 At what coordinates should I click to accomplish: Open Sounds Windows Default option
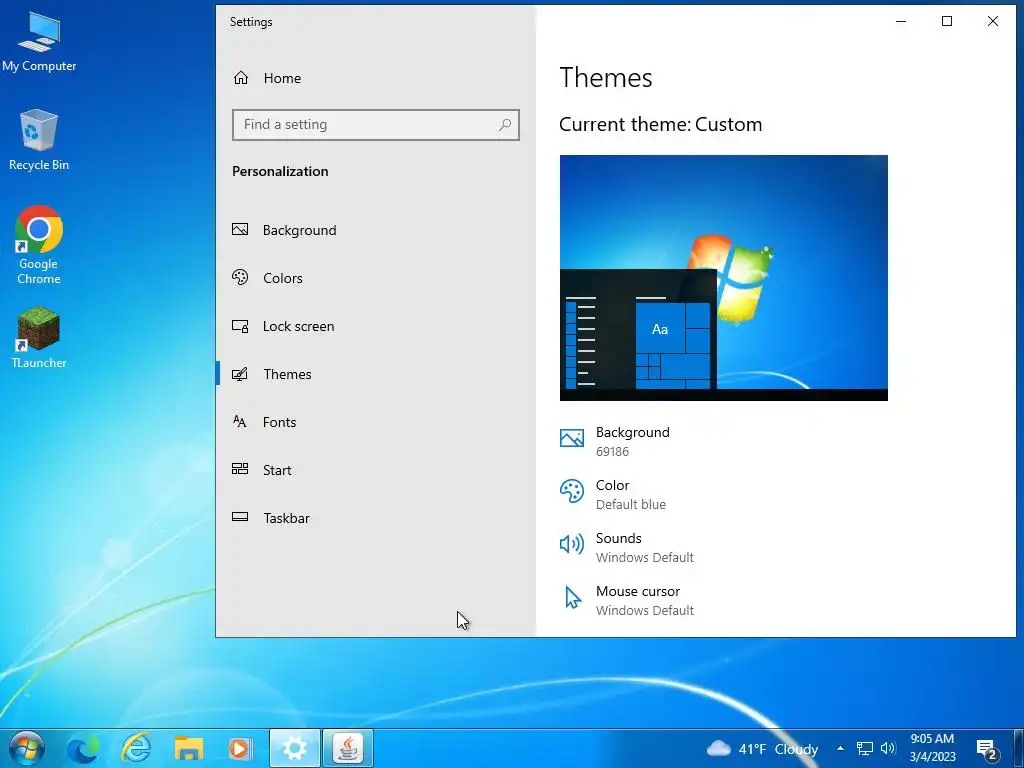(626, 547)
